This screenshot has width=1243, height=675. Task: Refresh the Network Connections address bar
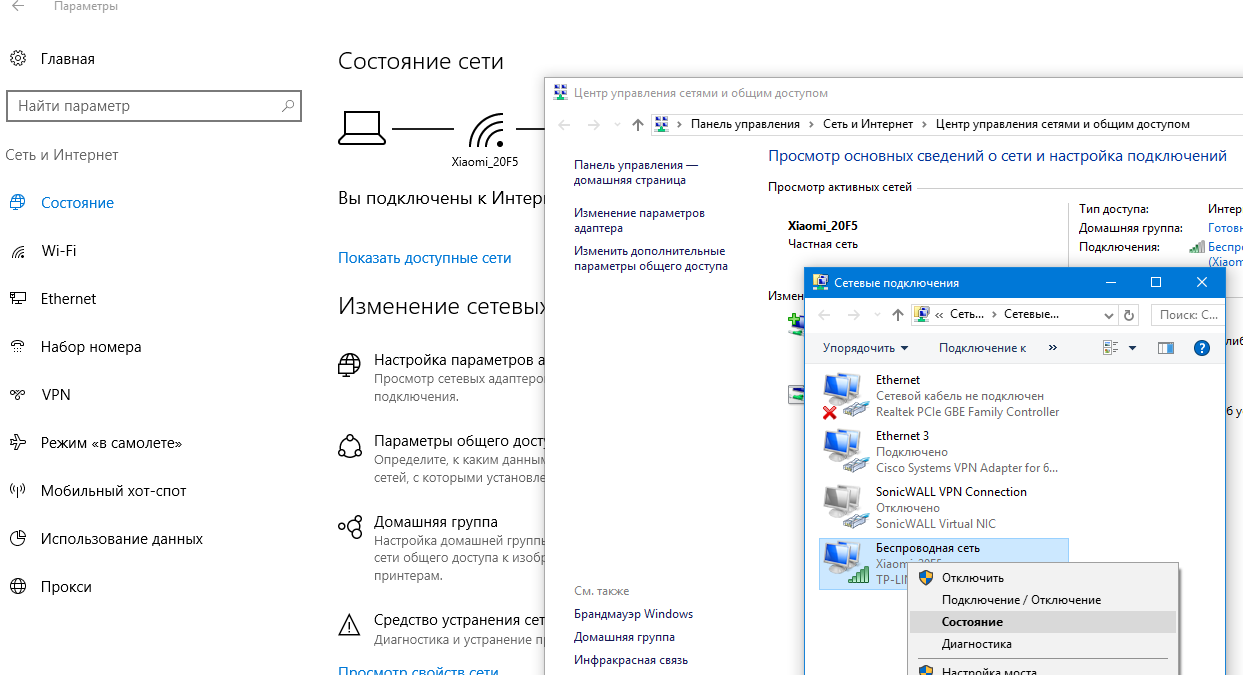1129,314
